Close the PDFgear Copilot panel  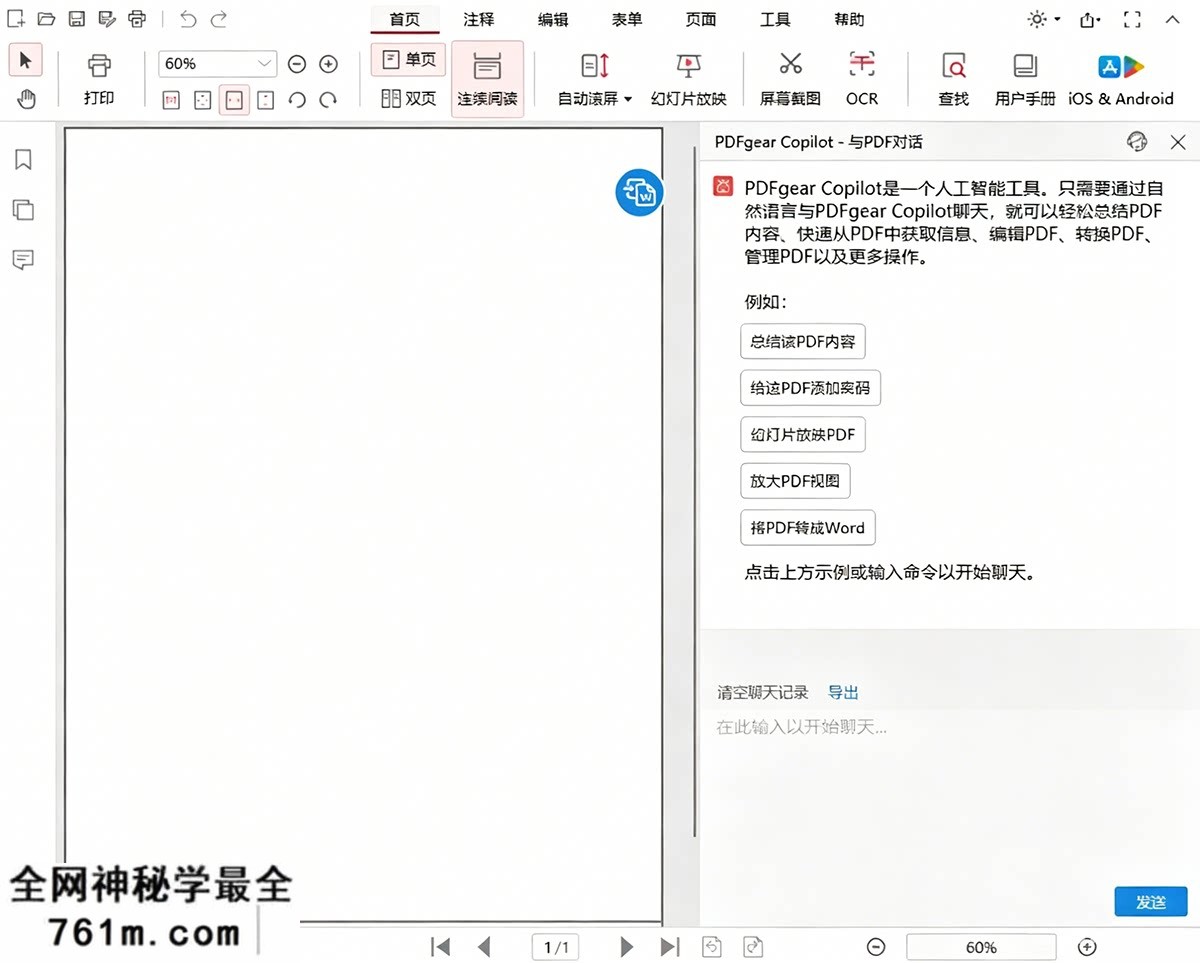(x=1178, y=142)
